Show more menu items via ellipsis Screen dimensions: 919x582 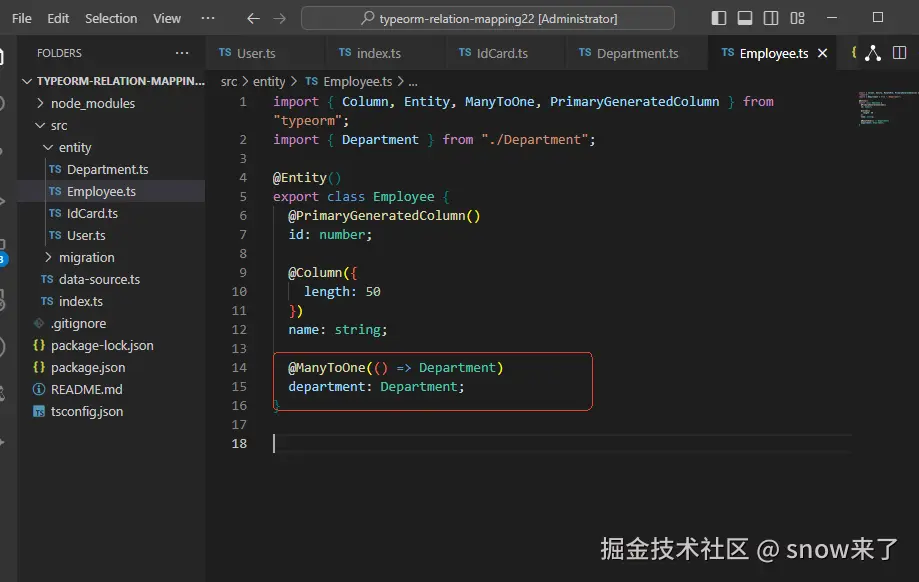[207, 18]
